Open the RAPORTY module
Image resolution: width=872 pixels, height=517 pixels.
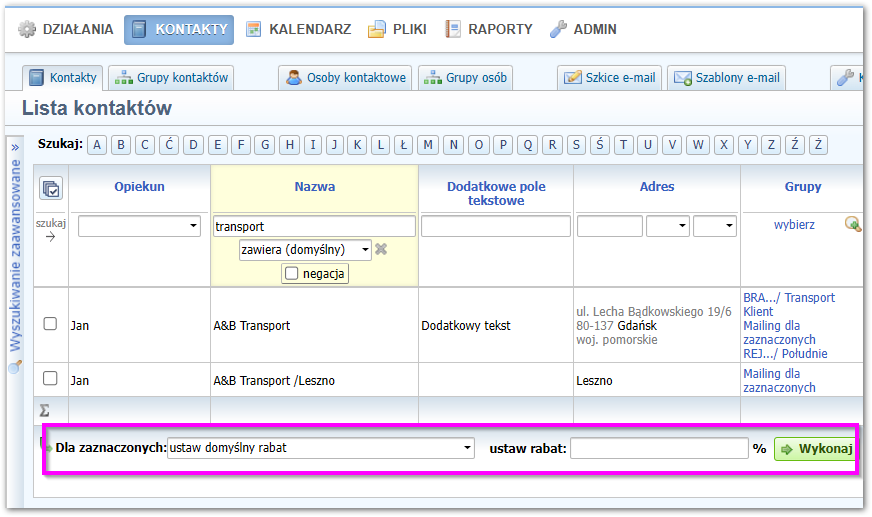point(489,29)
